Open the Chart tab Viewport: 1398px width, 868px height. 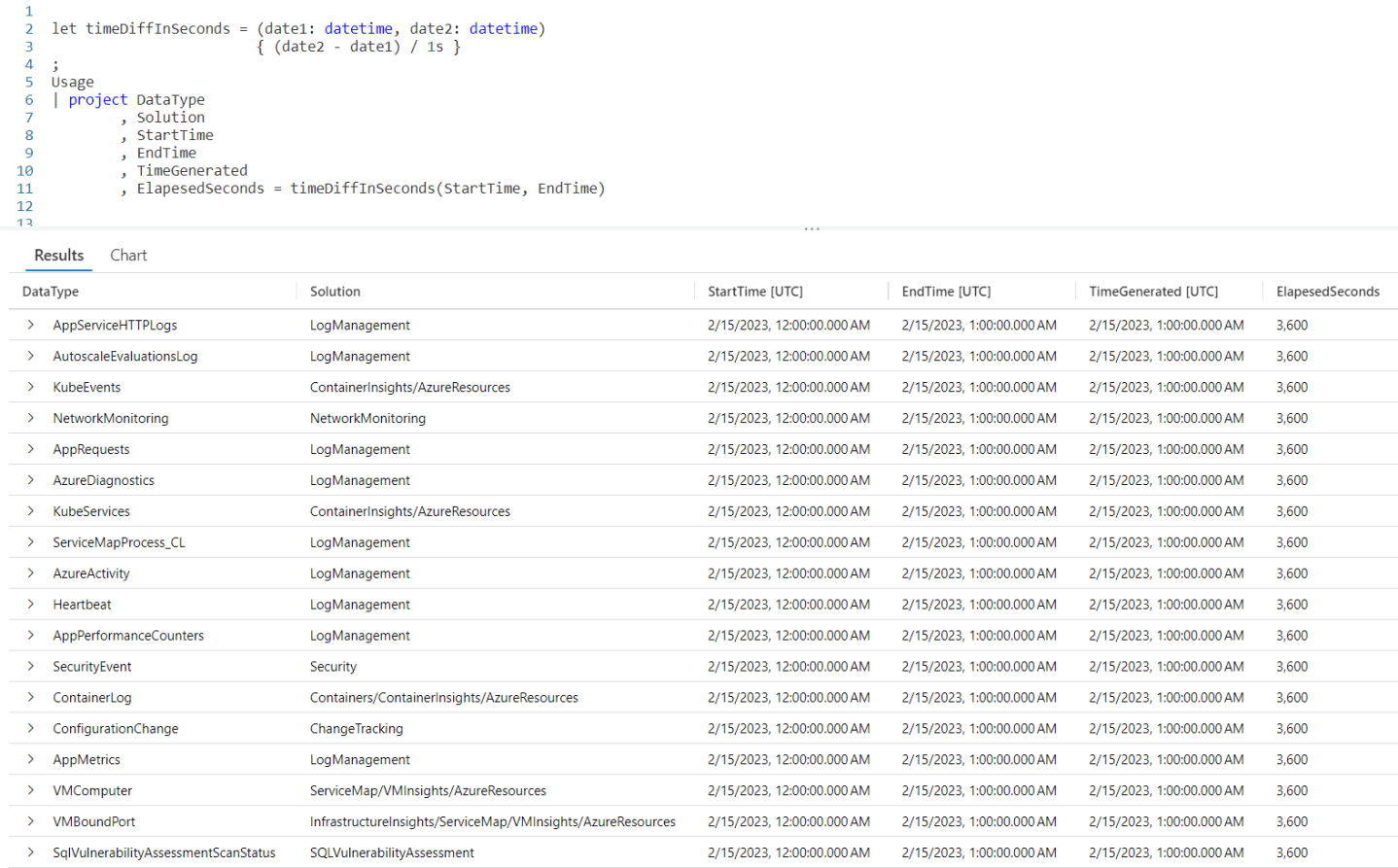point(128,255)
